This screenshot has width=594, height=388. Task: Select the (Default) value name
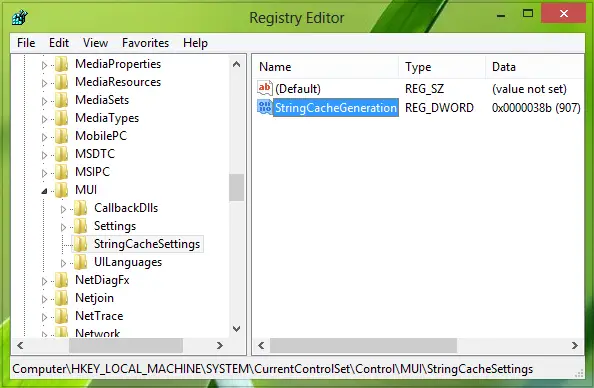point(298,89)
